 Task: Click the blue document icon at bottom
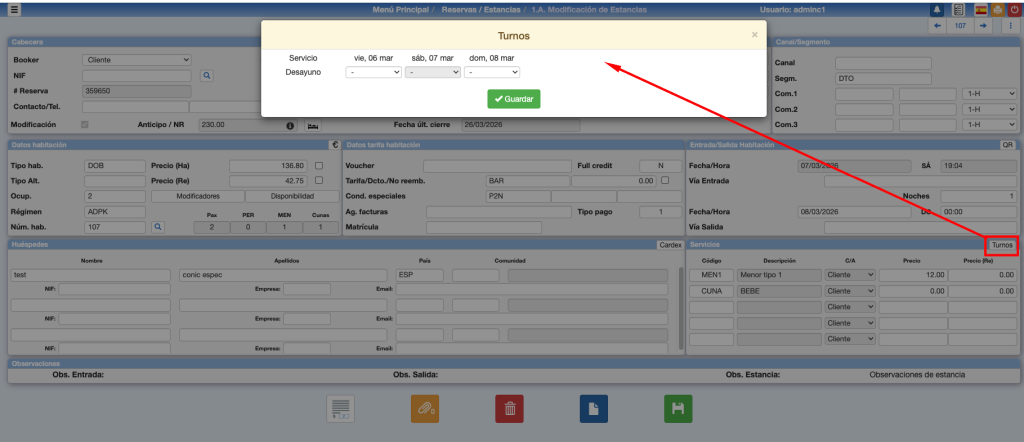(x=594, y=408)
